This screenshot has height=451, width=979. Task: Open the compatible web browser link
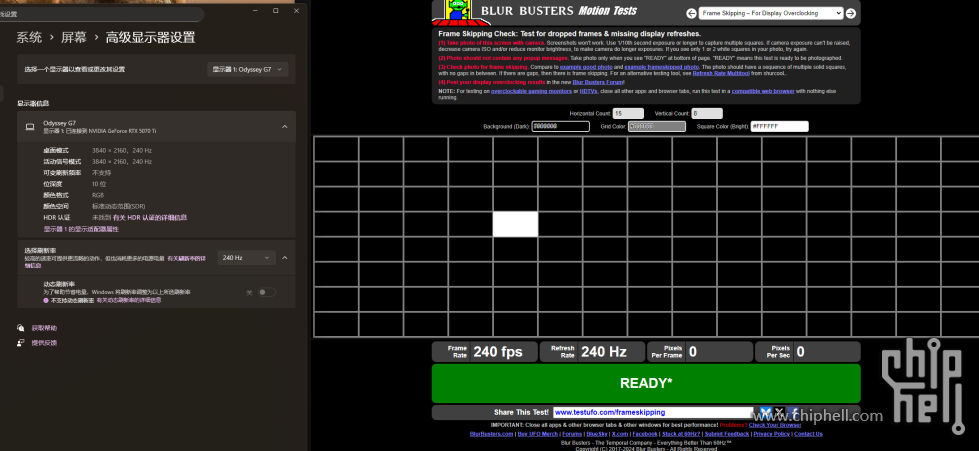(763, 91)
